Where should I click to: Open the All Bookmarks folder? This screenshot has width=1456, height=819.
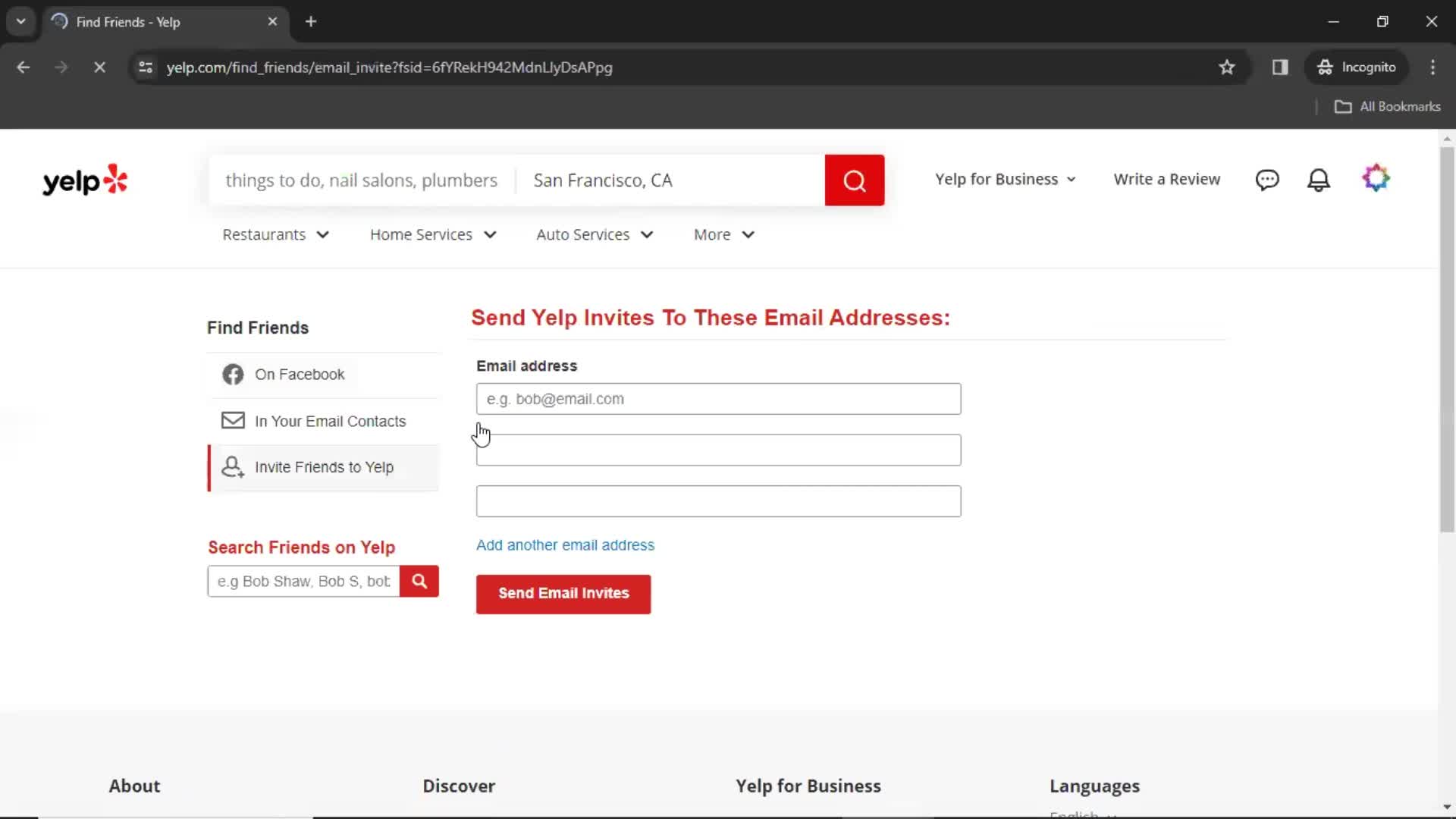1388,107
